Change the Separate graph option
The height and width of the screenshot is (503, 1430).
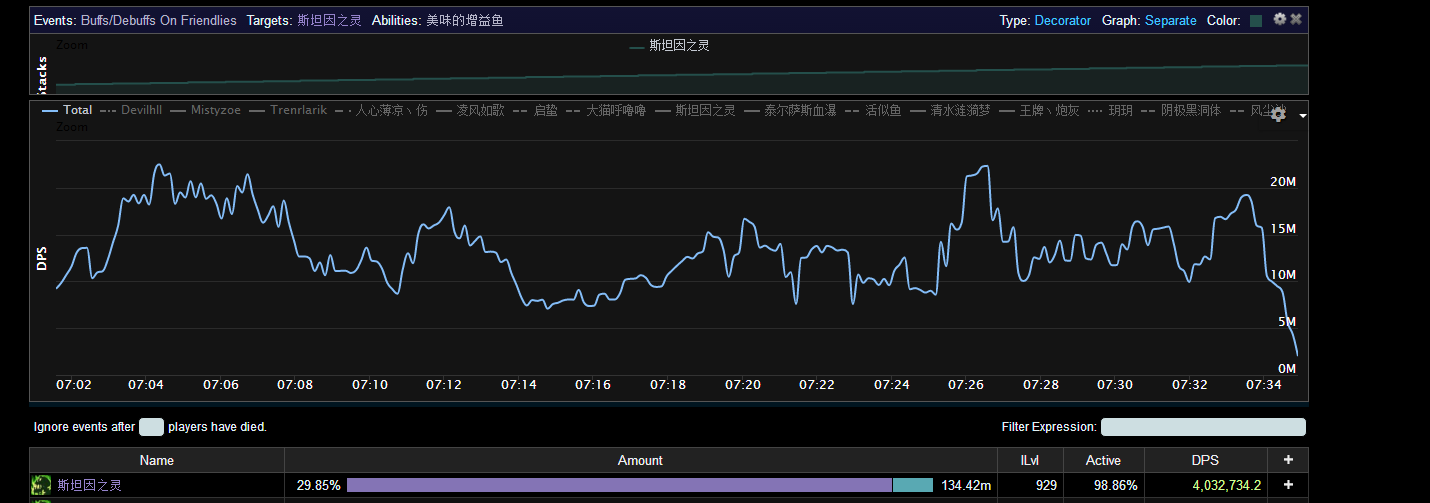point(1170,20)
